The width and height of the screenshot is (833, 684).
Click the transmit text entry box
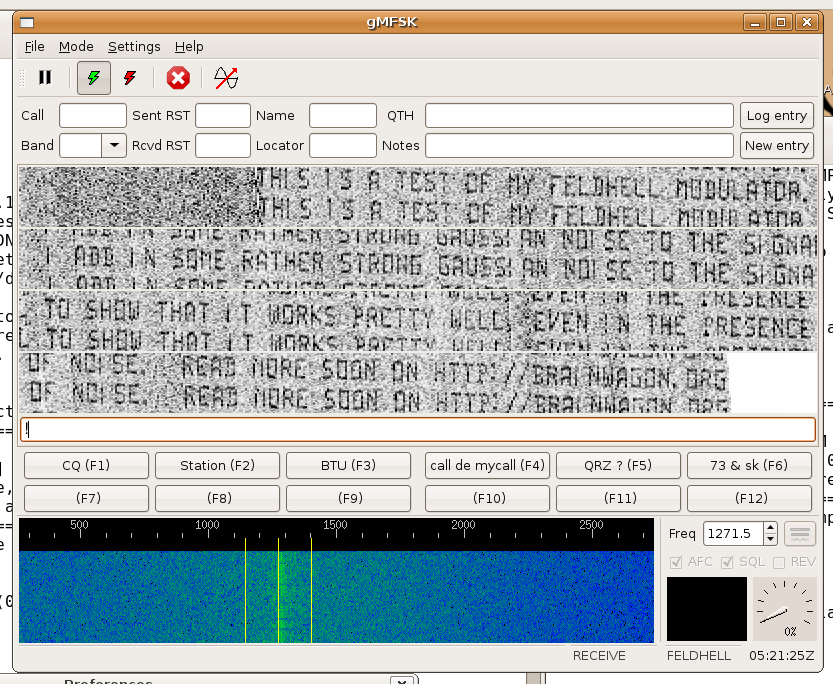click(418, 430)
